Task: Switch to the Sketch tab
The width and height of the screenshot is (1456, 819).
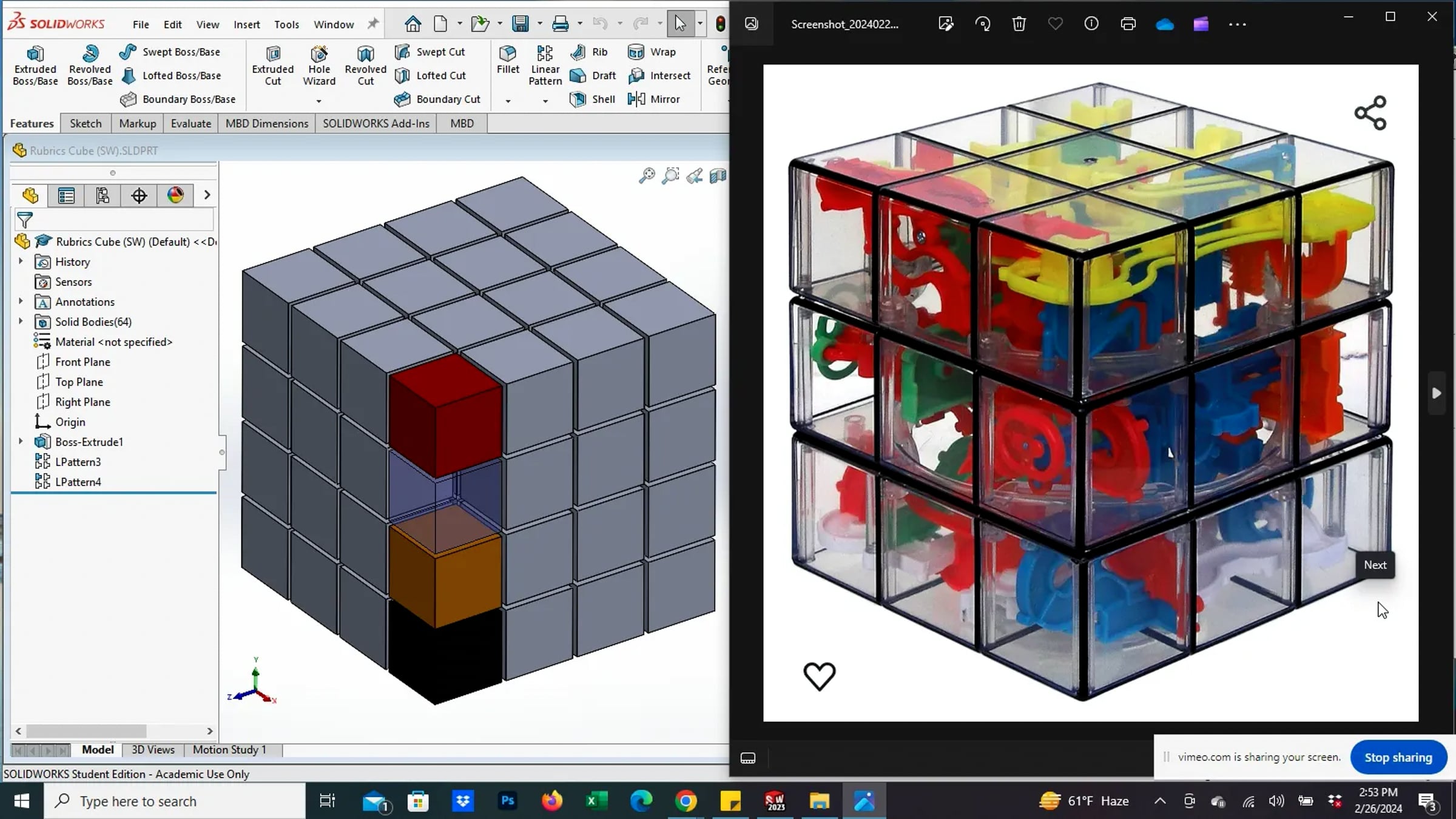Action: [86, 123]
